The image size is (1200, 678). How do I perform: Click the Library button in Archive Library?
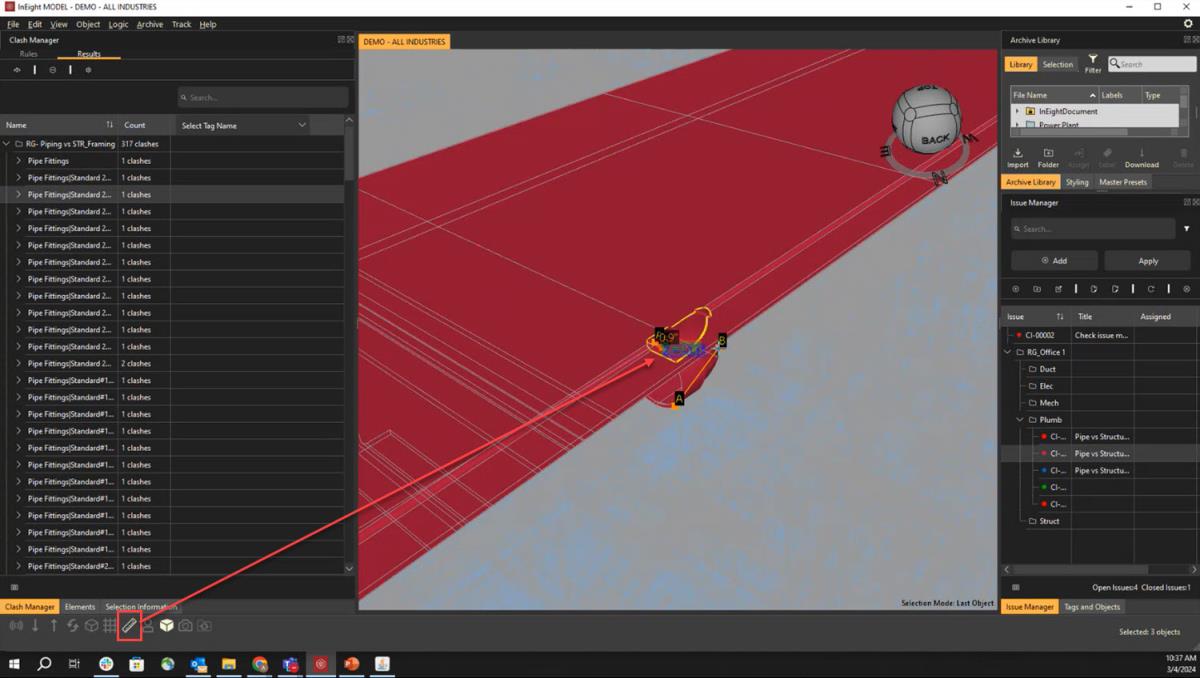1020,64
